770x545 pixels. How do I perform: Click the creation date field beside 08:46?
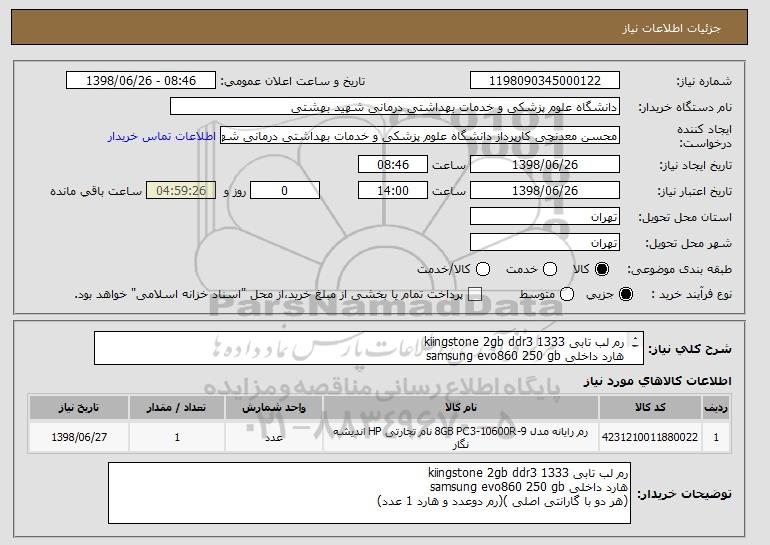(x=545, y=164)
